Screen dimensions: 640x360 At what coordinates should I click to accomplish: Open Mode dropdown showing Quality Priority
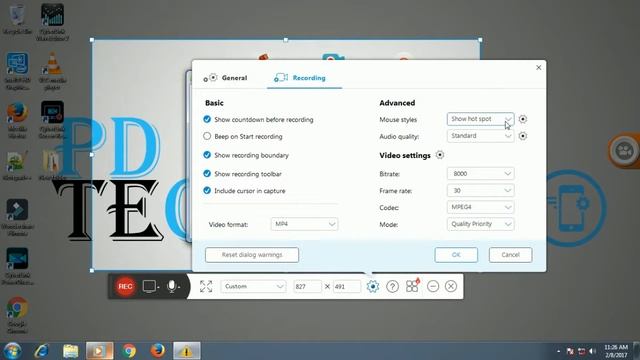[x=480, y=224]
